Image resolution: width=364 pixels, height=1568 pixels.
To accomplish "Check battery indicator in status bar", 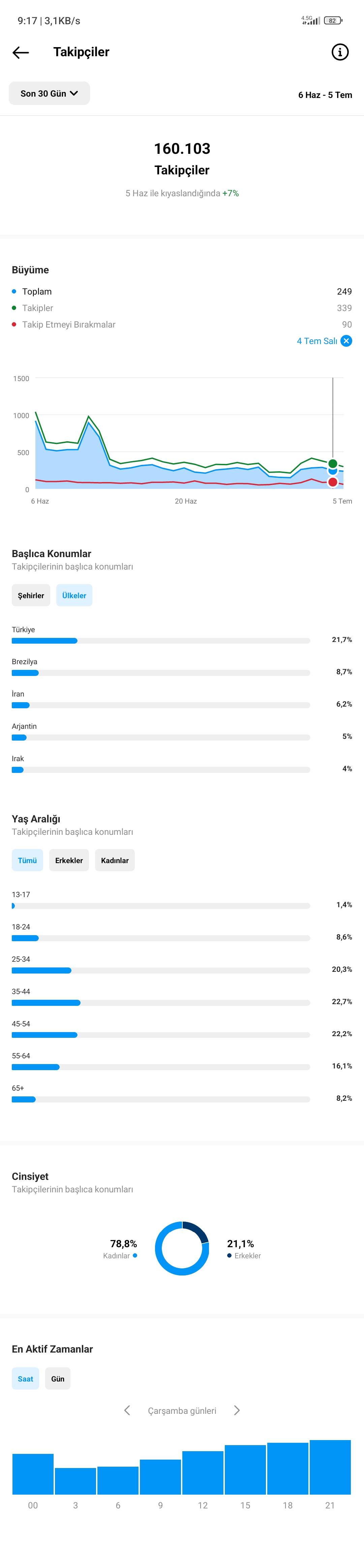I will pos(333,20).
